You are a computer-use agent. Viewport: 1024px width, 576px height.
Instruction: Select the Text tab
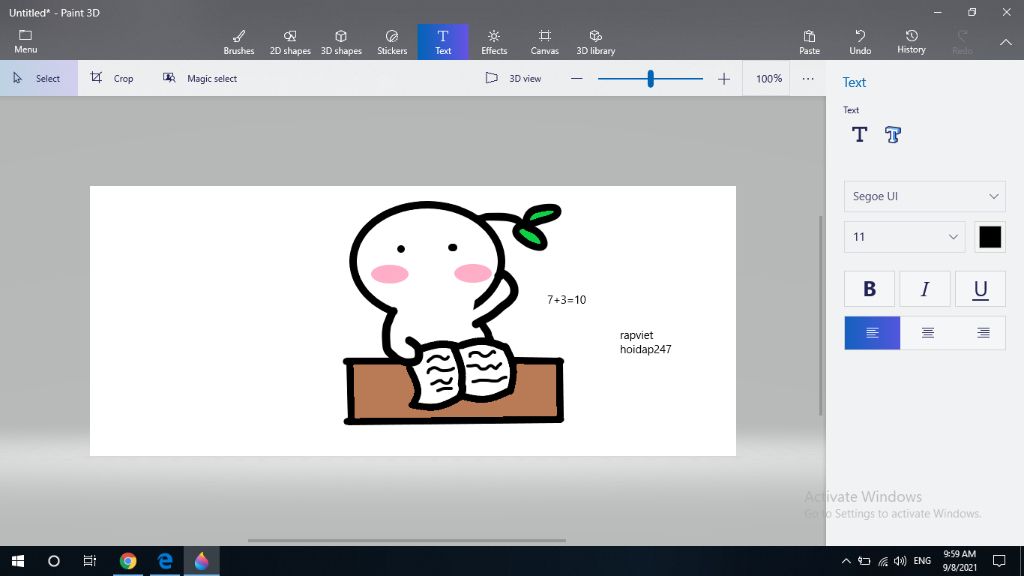(443, 42)
